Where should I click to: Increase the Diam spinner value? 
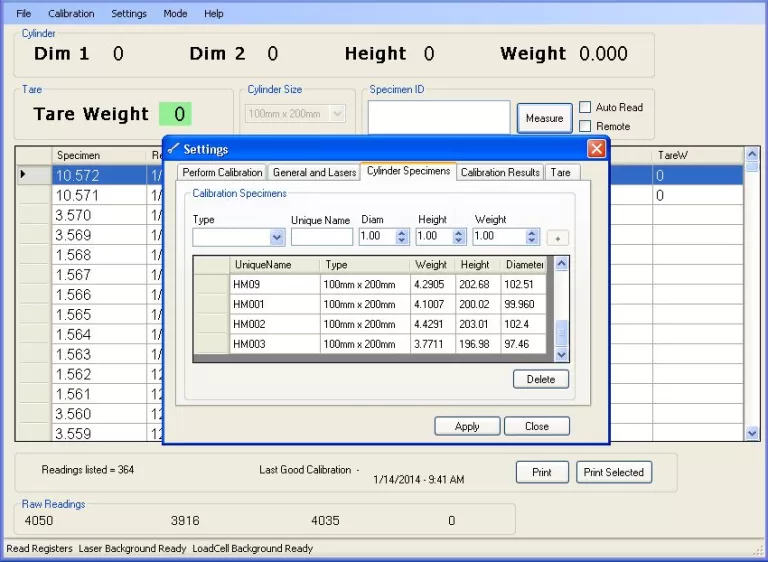point(402,233)
